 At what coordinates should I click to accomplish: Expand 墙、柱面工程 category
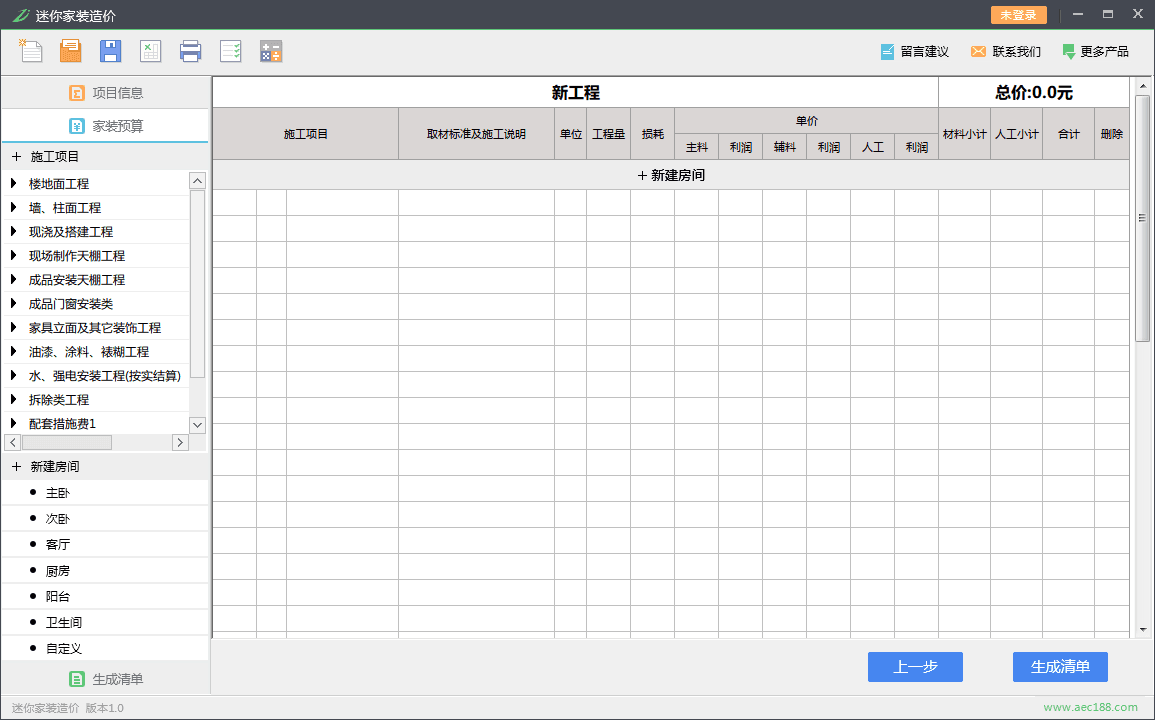tap(14, 208)
